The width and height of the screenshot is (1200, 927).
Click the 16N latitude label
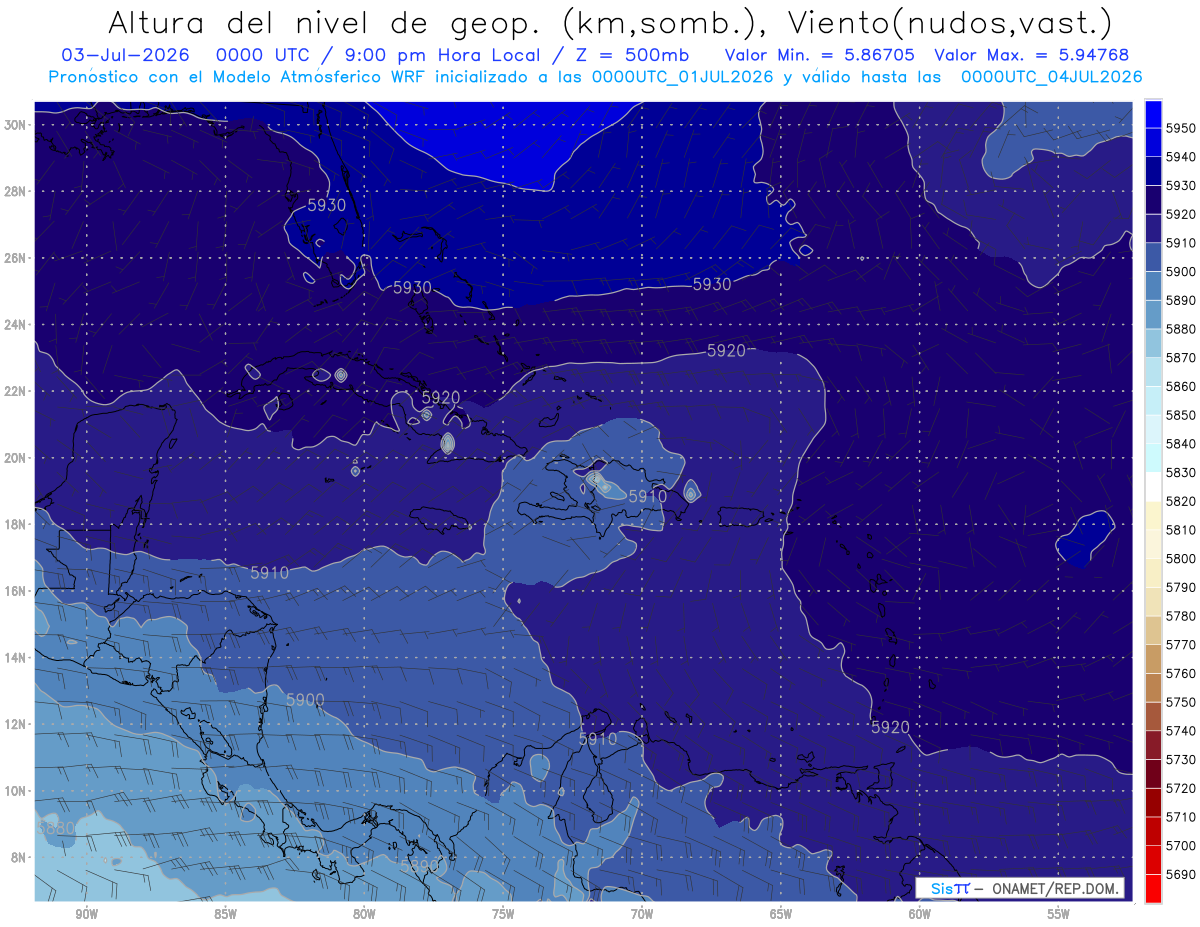click(14, 591)
